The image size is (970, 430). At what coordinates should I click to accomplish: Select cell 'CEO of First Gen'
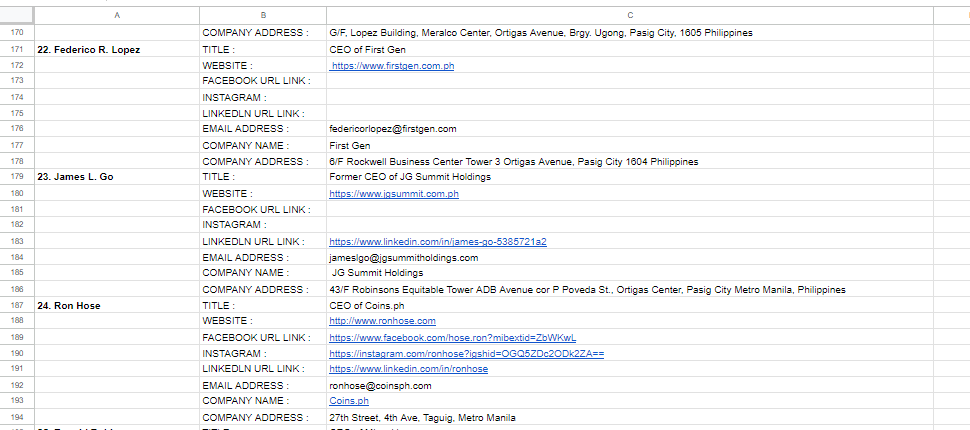(x=630, y=49)
